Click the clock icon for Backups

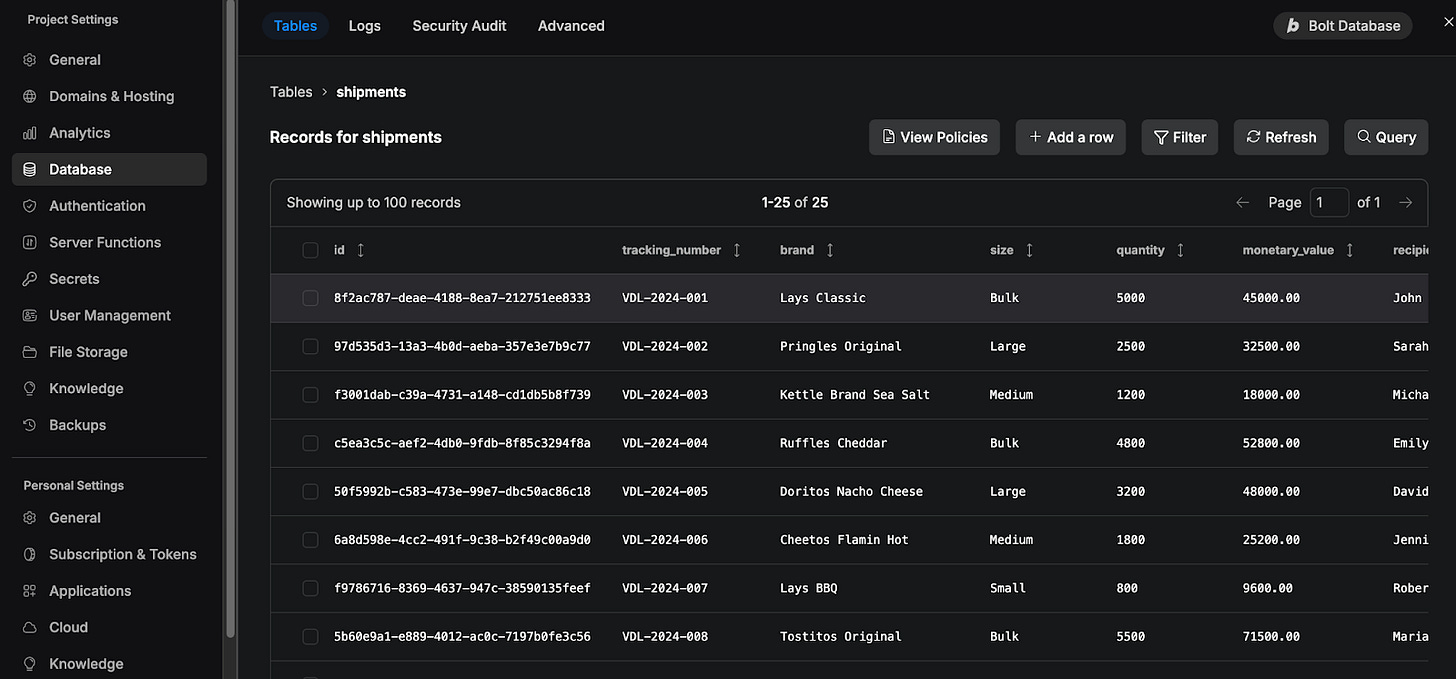30,425
